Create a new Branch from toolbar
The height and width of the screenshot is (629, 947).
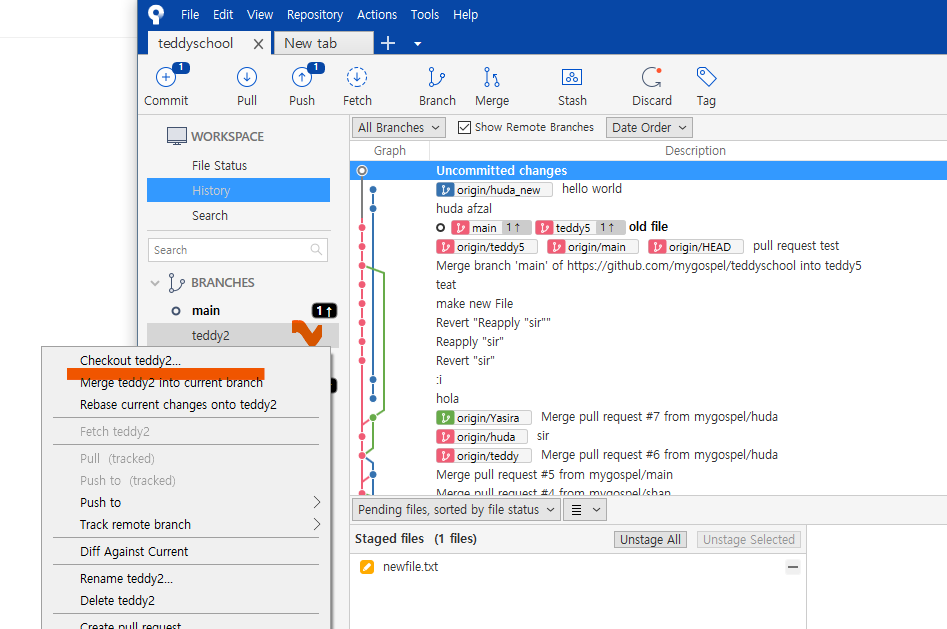point(437,78)
